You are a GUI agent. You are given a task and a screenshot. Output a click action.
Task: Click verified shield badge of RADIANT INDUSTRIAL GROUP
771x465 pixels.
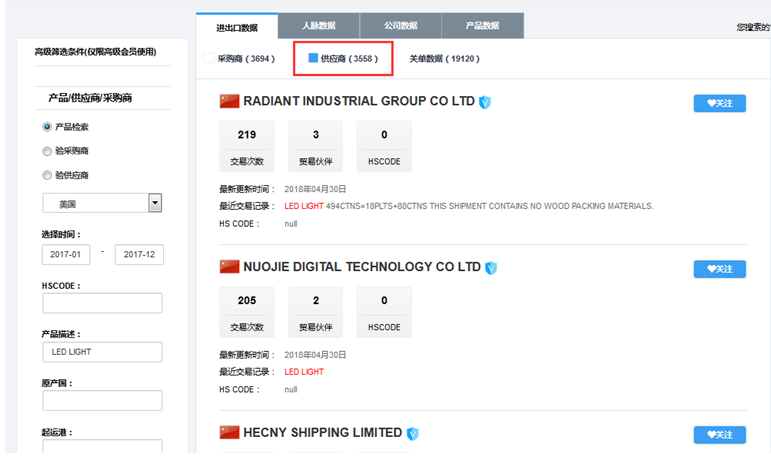click(485, 102)
